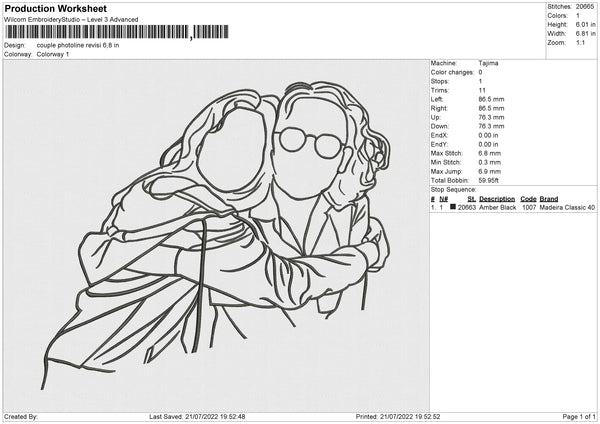Click the thread code 1007
600x424 pixels.
[x=529, y=207]
